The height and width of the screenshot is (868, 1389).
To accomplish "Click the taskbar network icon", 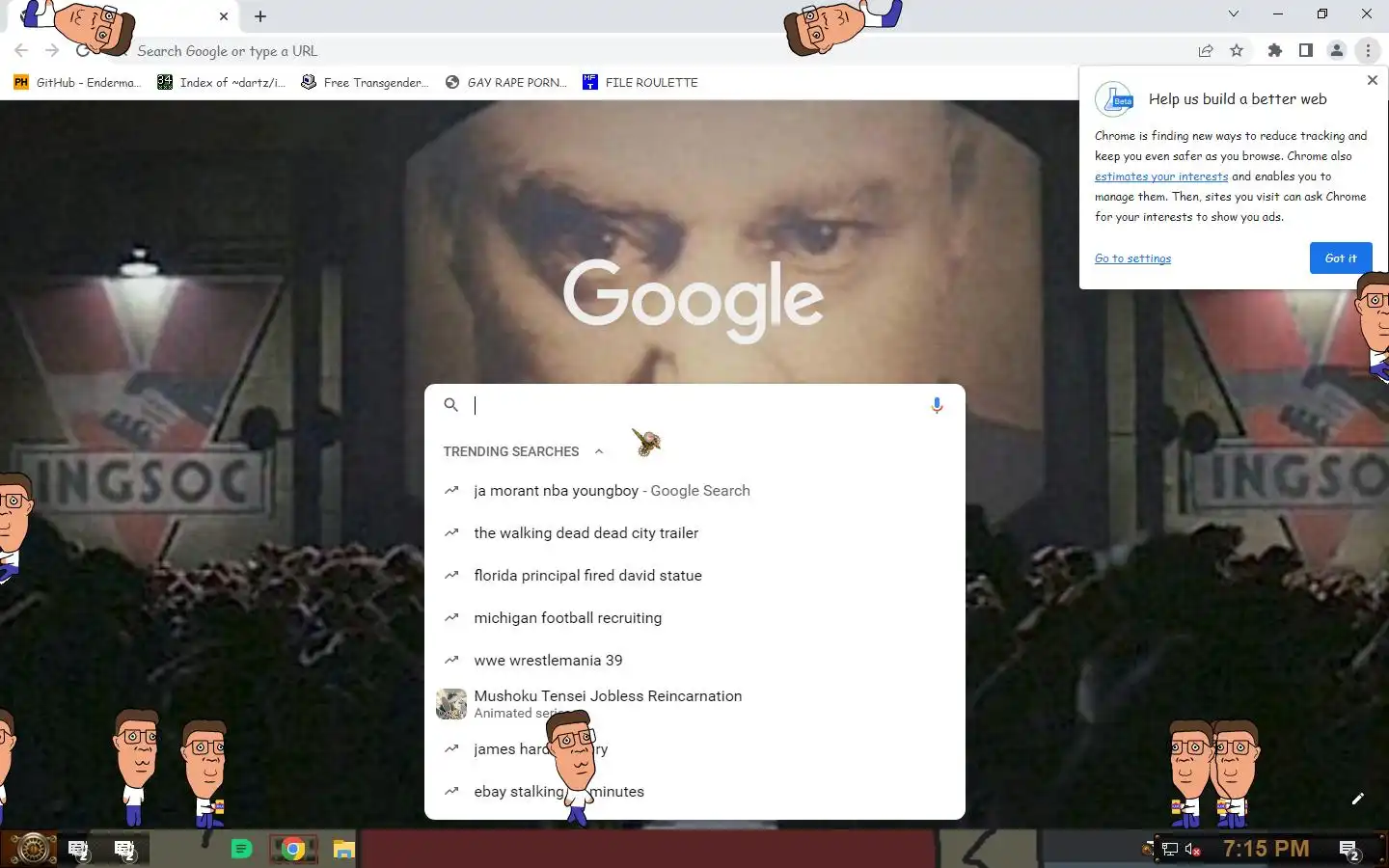I will 1169,850.
